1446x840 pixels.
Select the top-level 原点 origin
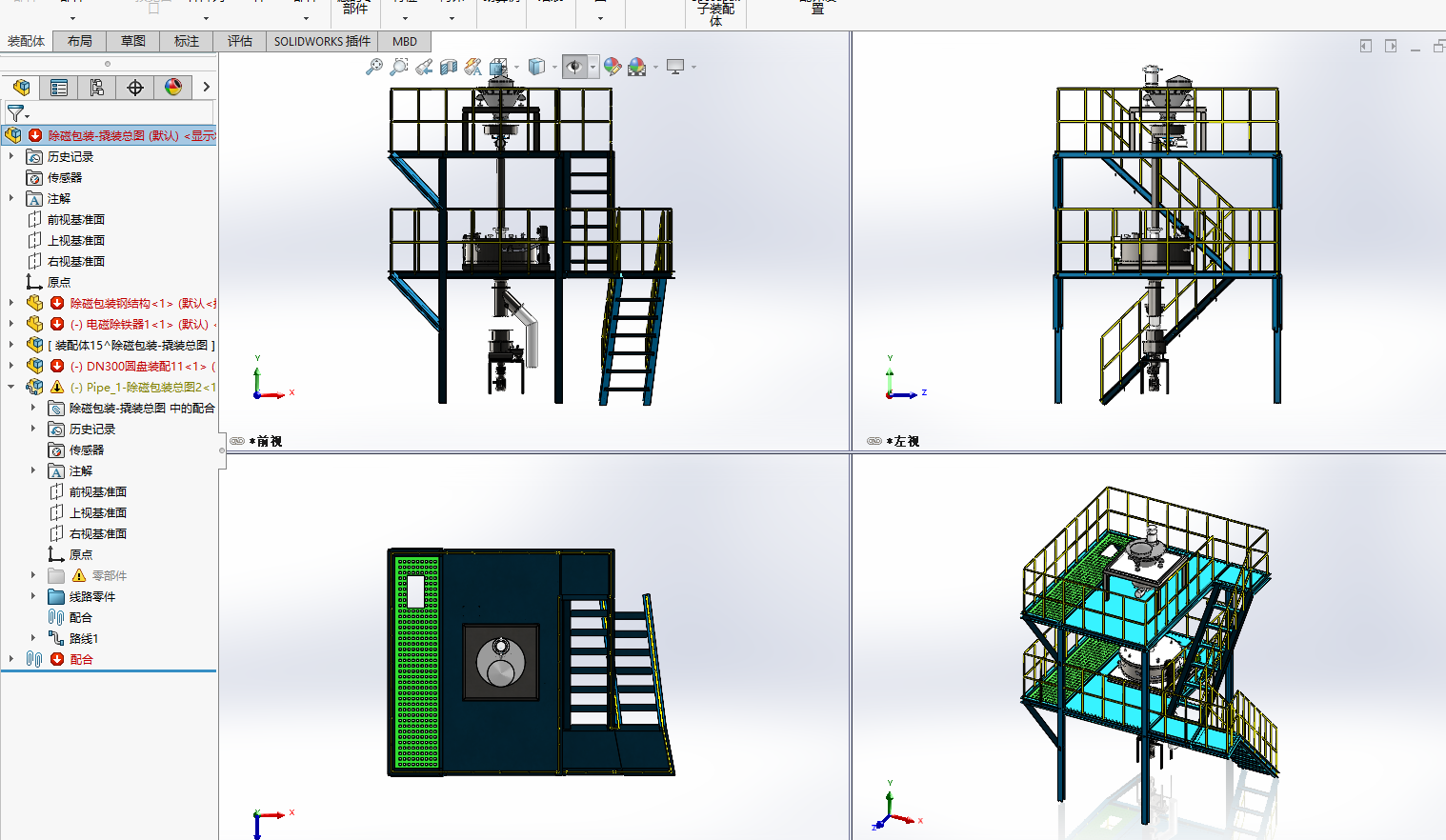pos(59,282)
